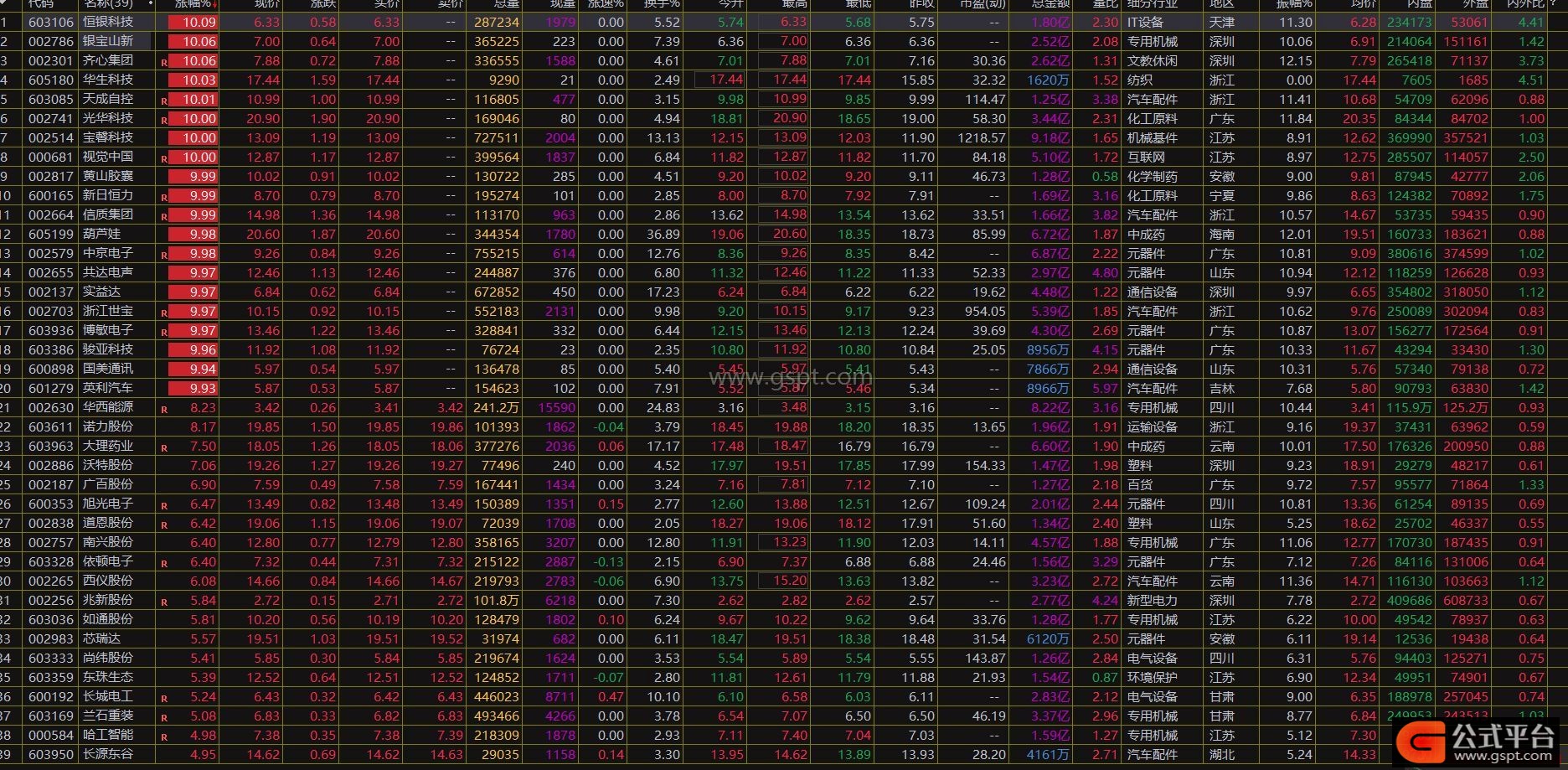
Task: Select the stock 恒银科技 in row 1
Action: point(108,22)
